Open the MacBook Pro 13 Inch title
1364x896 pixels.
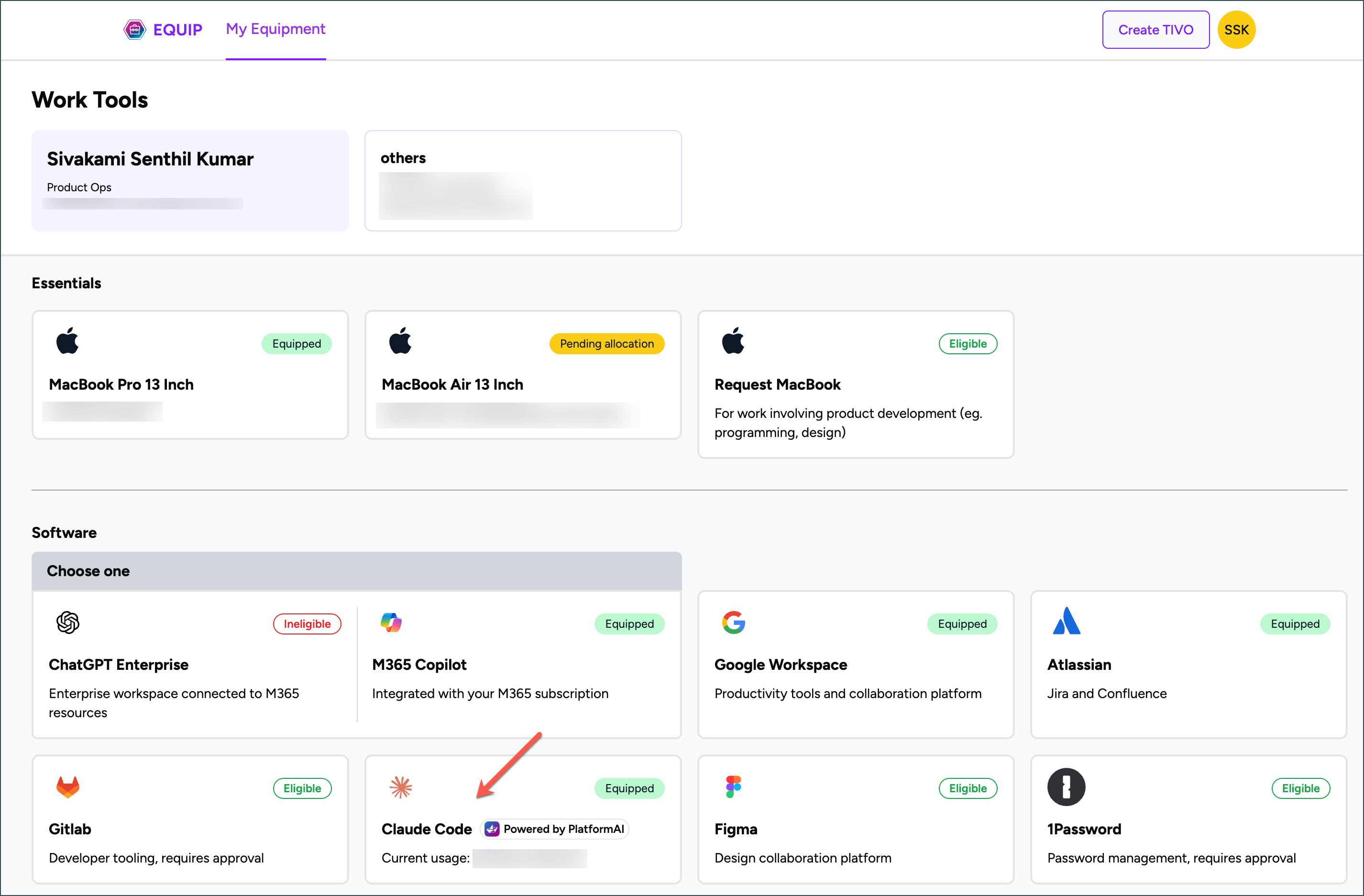pos(121,384)
